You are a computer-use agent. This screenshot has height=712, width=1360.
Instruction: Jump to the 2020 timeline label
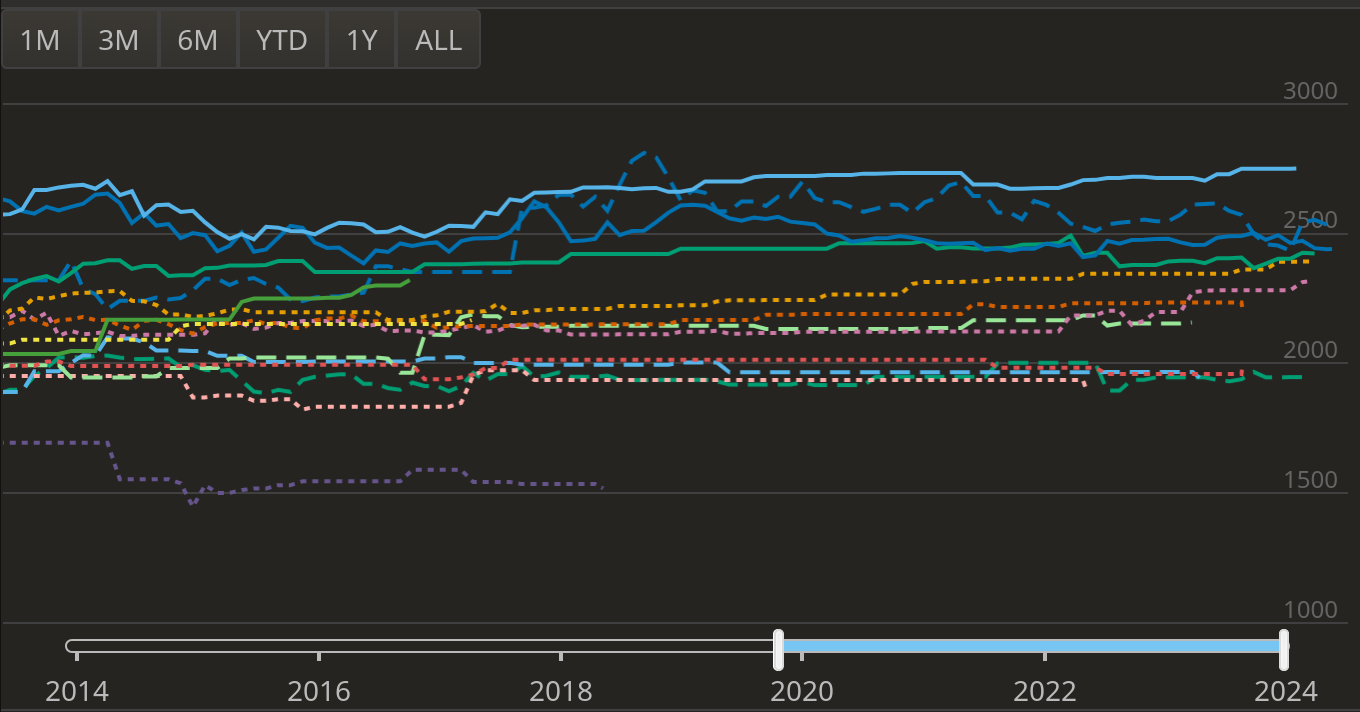pyautogui.click(x=803, y=691)
